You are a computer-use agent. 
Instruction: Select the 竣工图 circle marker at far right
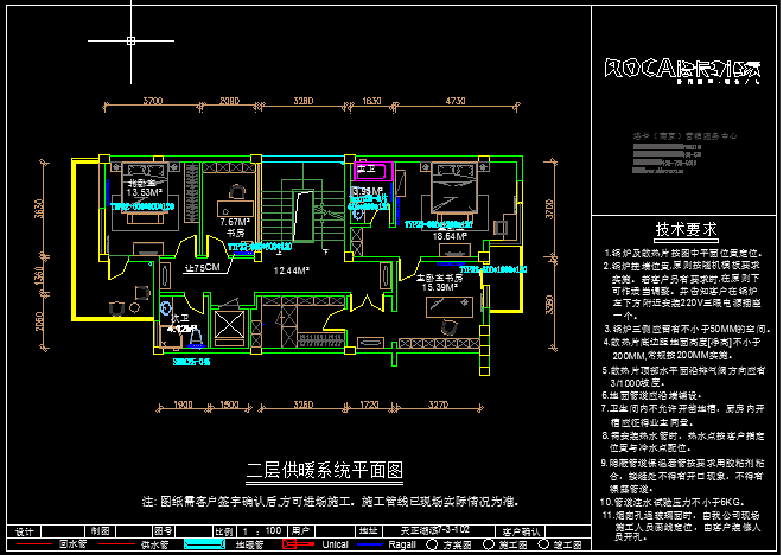(x=544, y=545)
